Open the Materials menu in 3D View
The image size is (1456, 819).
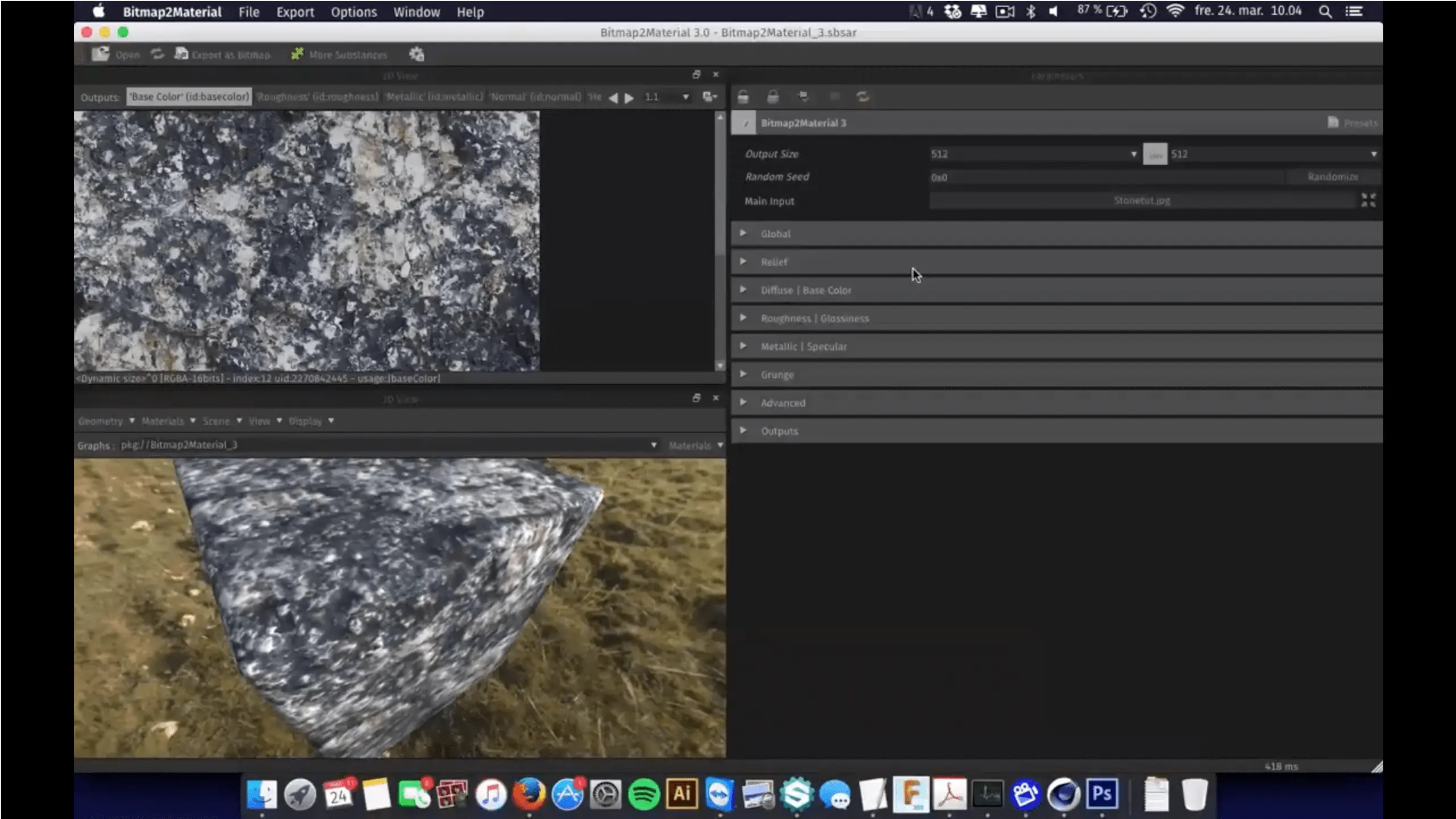168,421
